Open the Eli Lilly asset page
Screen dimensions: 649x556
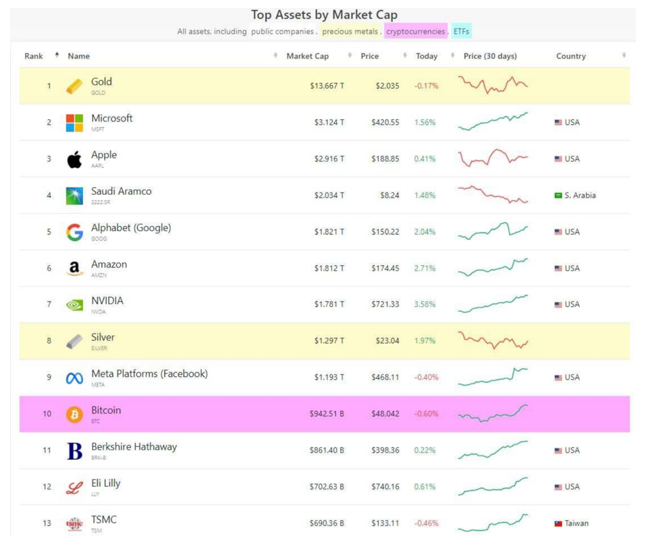pos(105,483)
